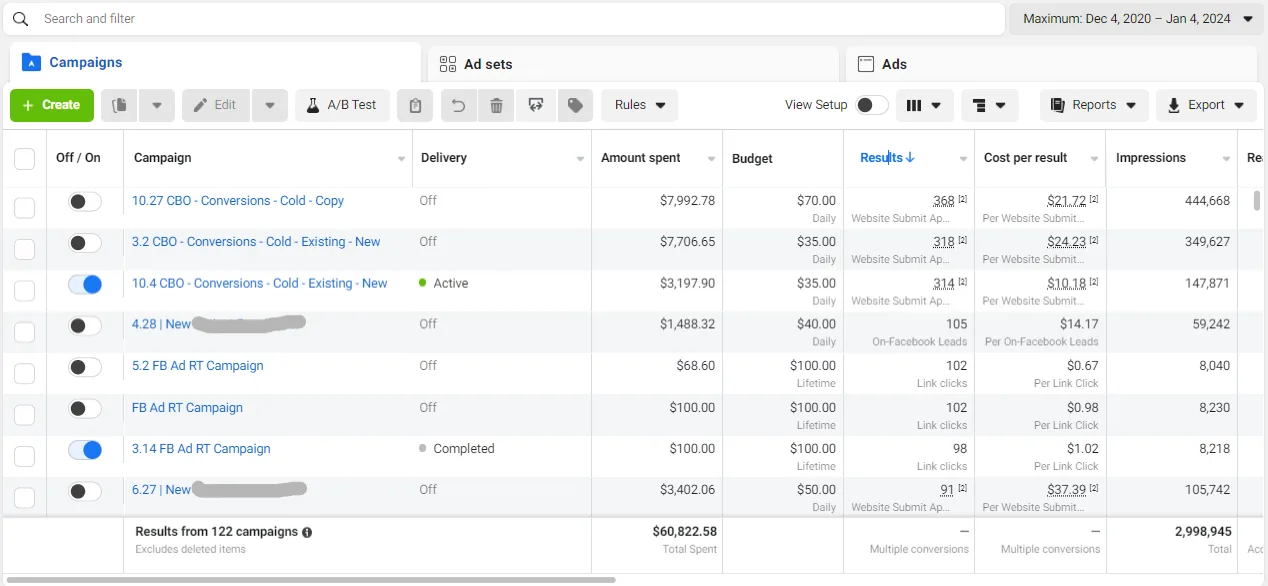
Task: Switch to the Ads tab
Action: pos(1051,64)
